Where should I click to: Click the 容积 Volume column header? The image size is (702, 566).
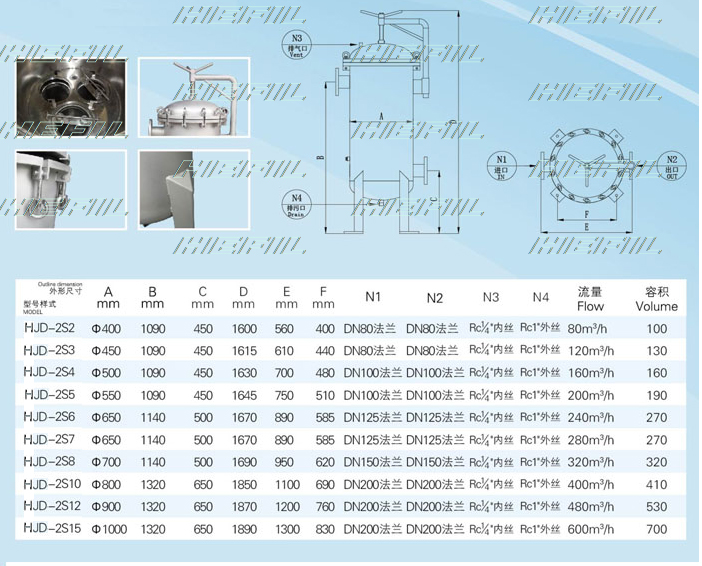click(x=656, y=299)
